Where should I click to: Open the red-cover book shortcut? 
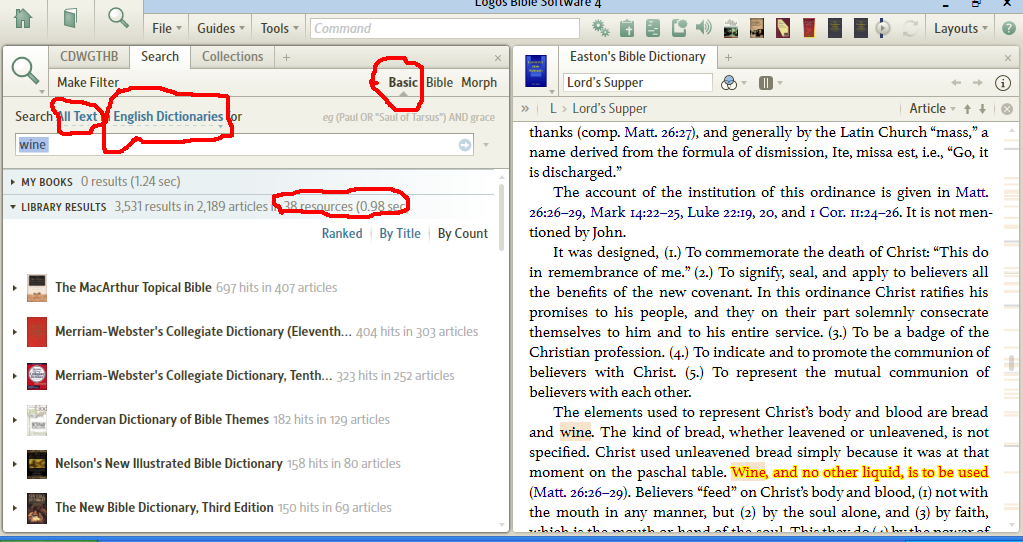click(809, 28)
